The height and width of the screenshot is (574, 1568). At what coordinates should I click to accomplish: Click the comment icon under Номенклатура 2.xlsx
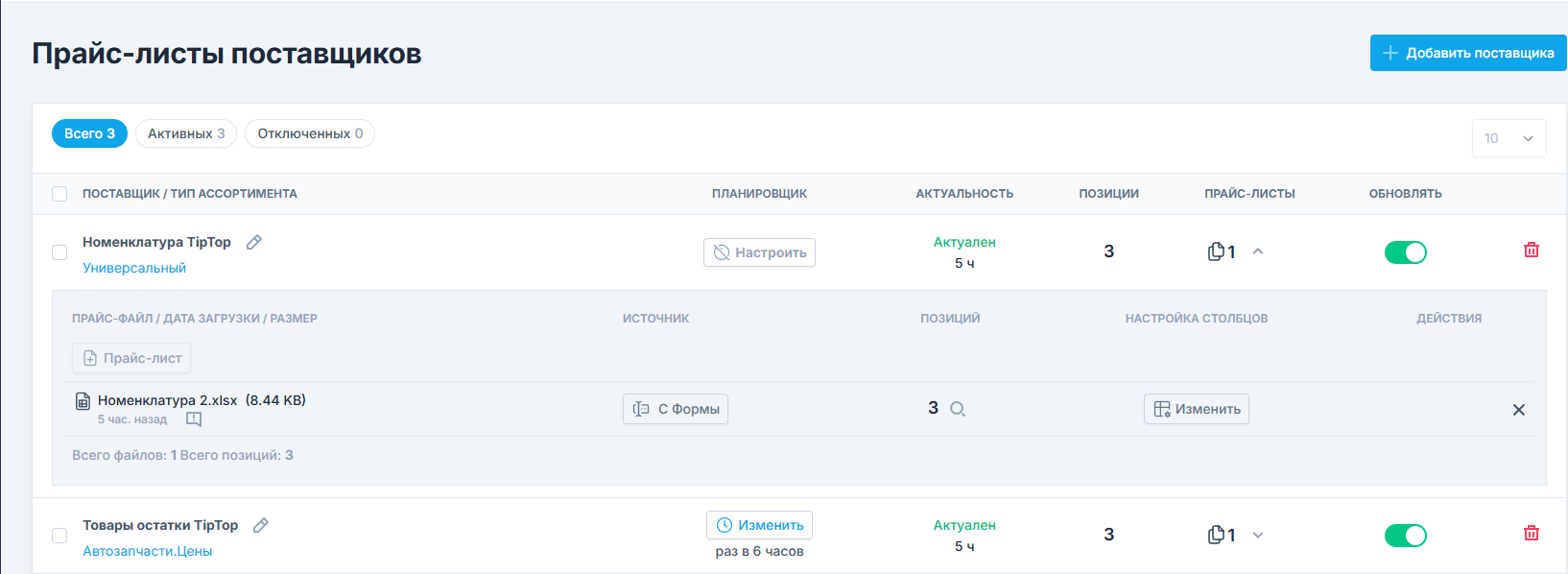click(x=194, y=419)
